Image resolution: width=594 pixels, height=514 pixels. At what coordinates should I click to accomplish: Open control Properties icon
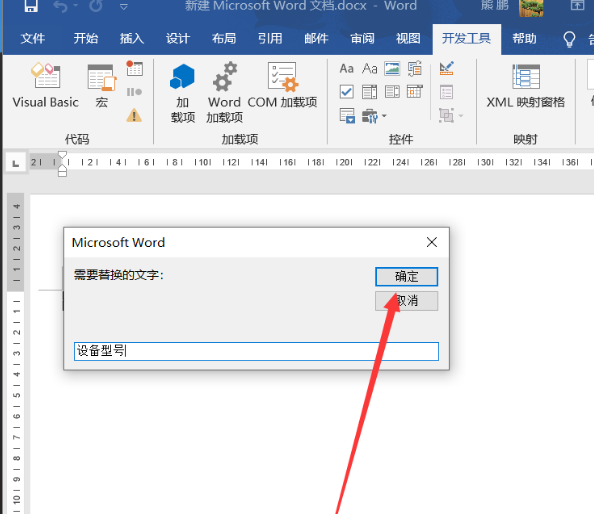[447, 92]
